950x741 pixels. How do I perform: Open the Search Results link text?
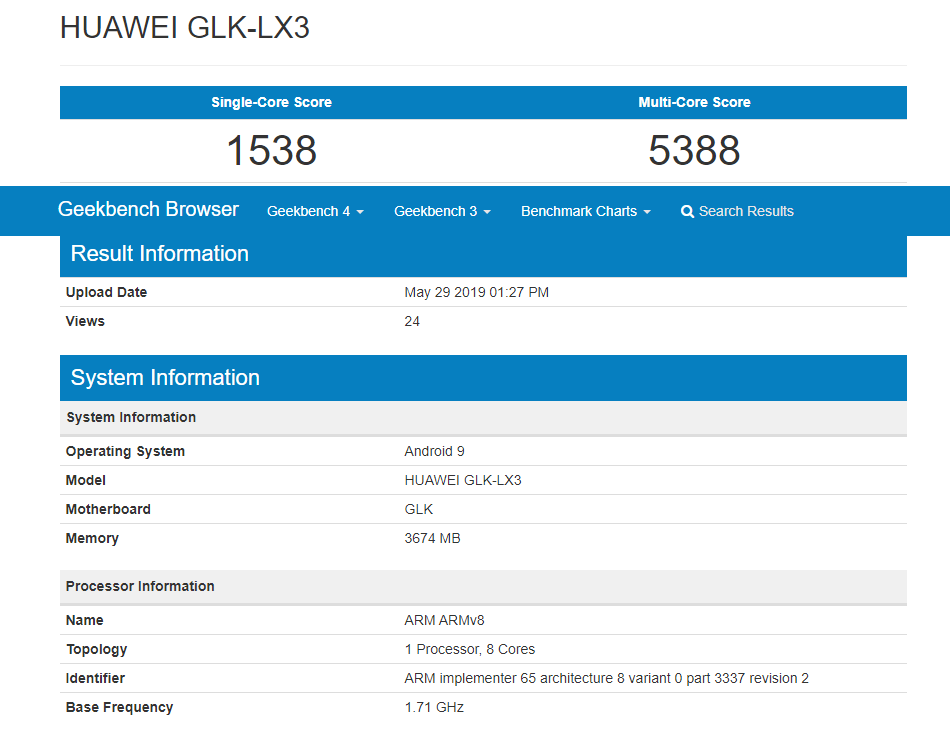click(746, 211)
